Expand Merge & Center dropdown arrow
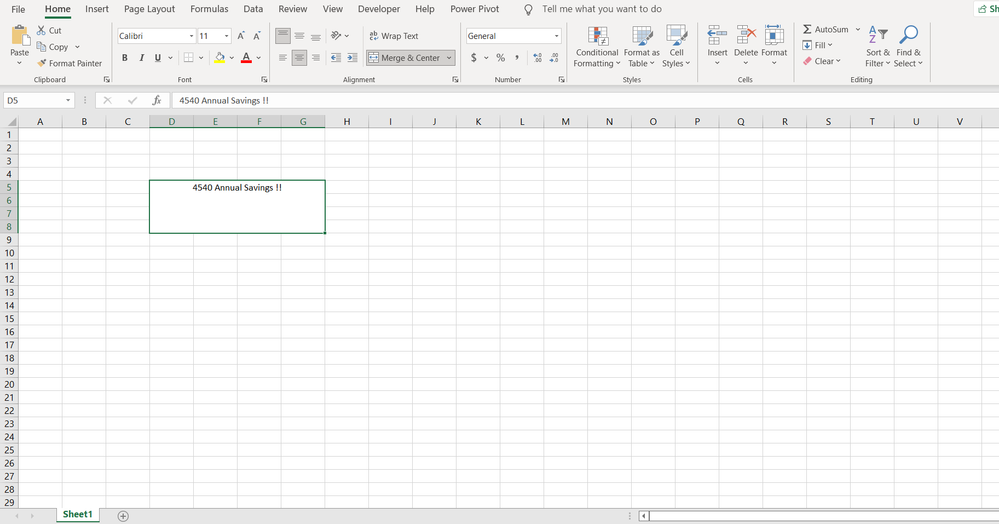Screen dimensions: 999x524 (x=449, y=58)
